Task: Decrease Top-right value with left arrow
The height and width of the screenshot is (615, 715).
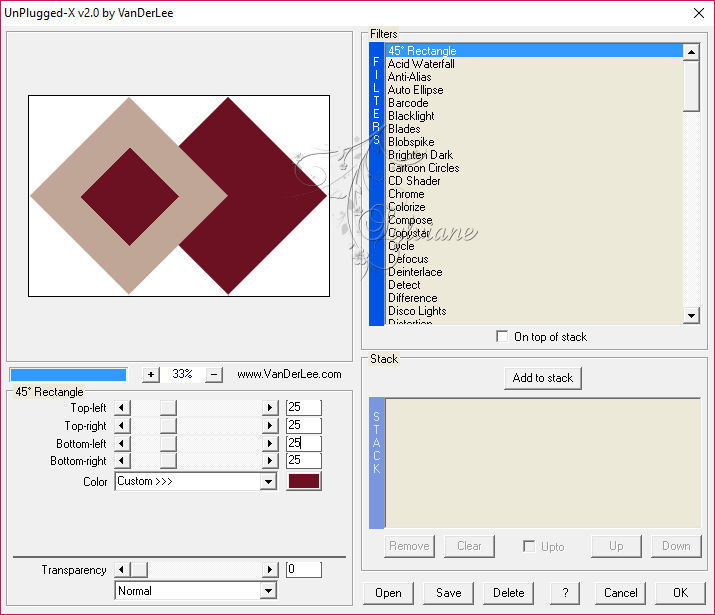Action: coord(122,426)
